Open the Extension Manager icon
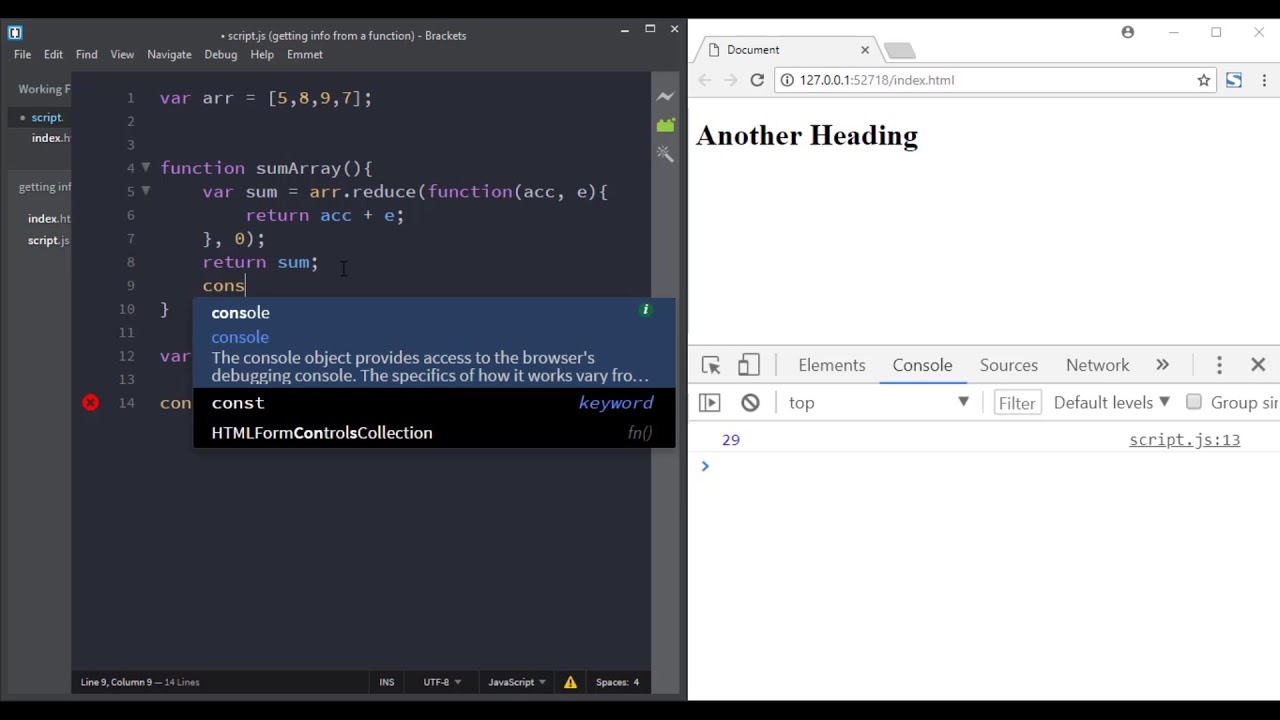Viewport: 1280px width, 720px height. pyautogui.click(x=665, y=125)
